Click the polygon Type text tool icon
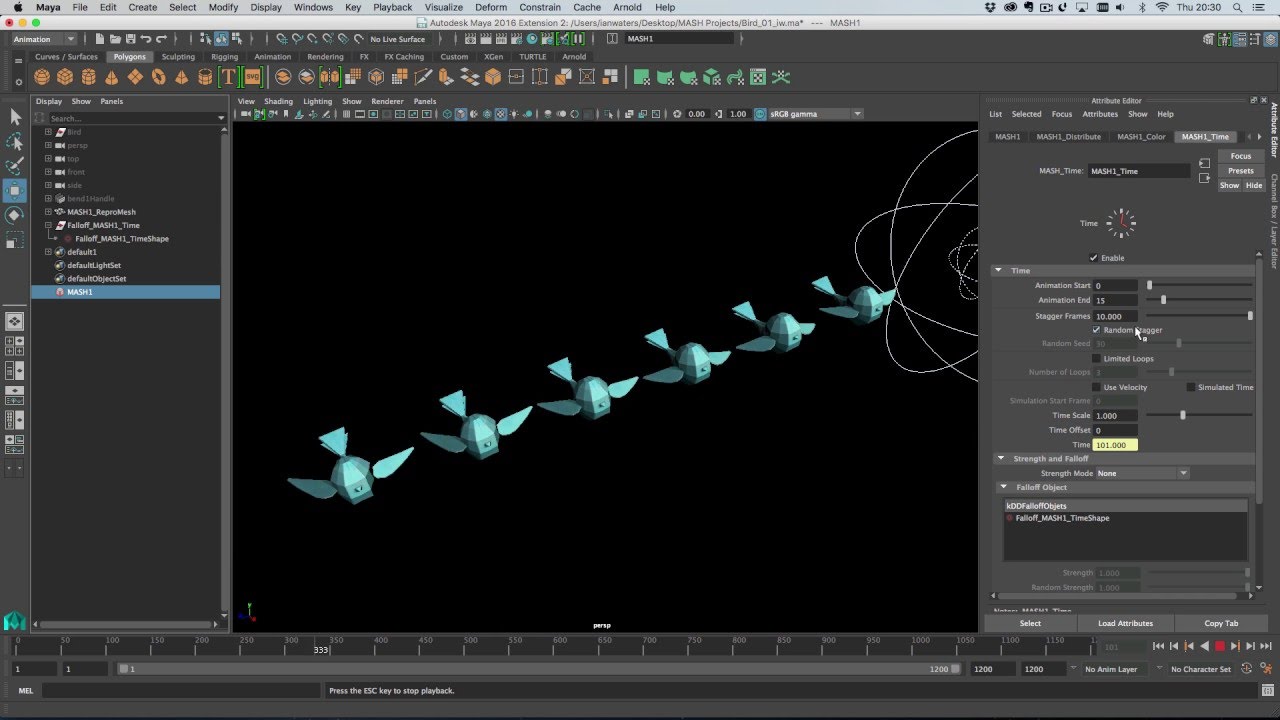This screenshot has width=1280, height=720. pos(228,77)
